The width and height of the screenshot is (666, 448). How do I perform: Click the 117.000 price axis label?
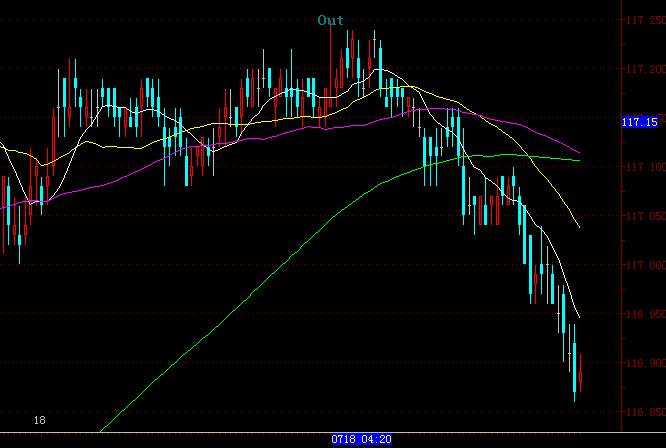pyautogui.click(x=646, y=265)
